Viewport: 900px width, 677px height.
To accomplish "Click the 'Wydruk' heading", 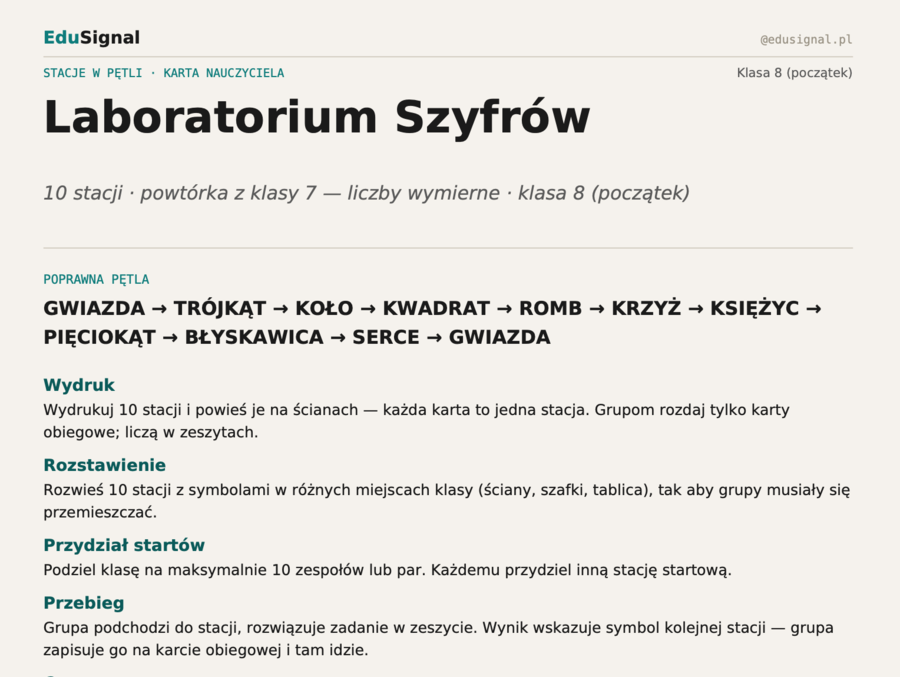I will (79, 385).
